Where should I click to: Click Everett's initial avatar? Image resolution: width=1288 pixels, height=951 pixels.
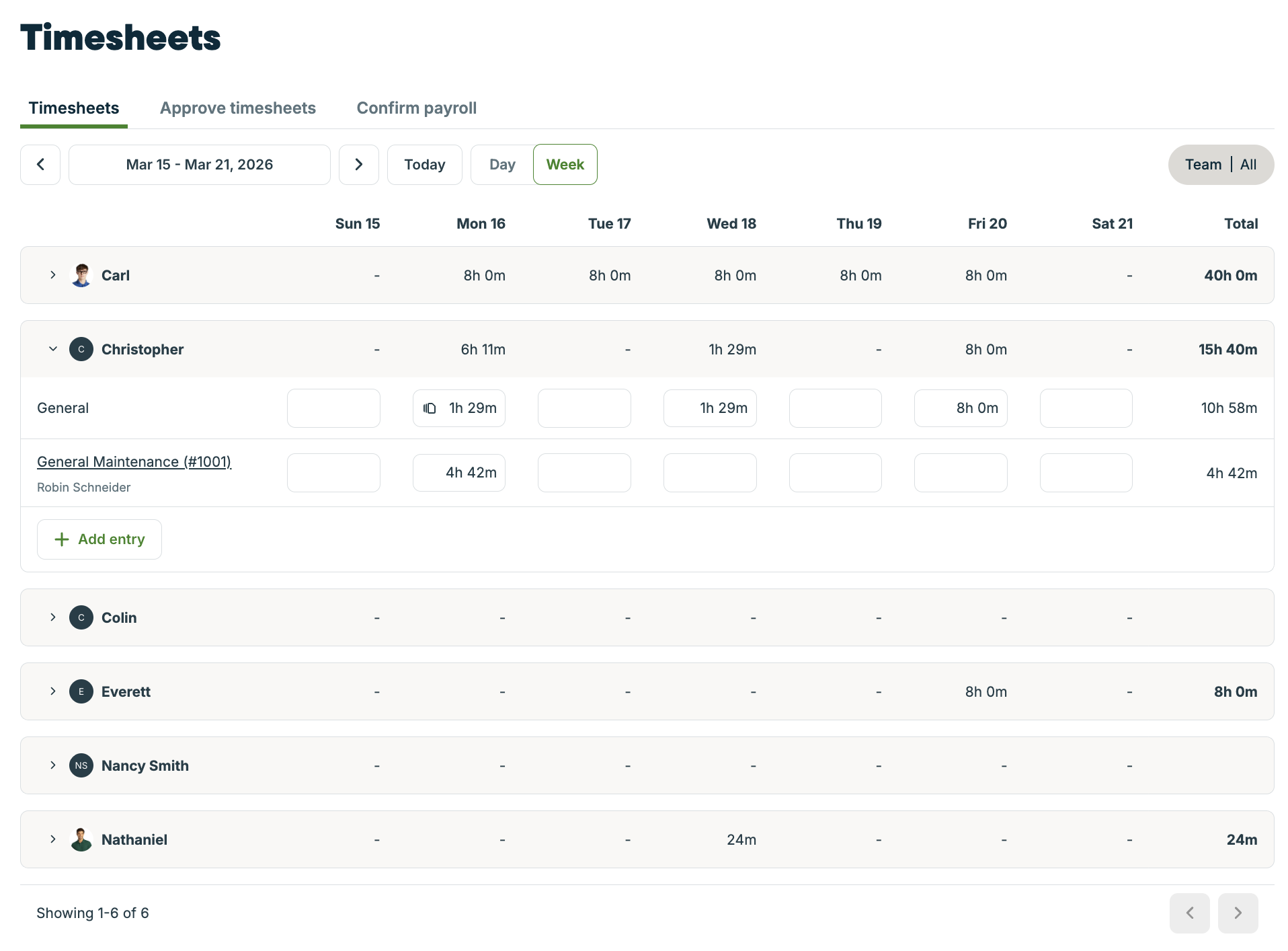coord(81,691)
